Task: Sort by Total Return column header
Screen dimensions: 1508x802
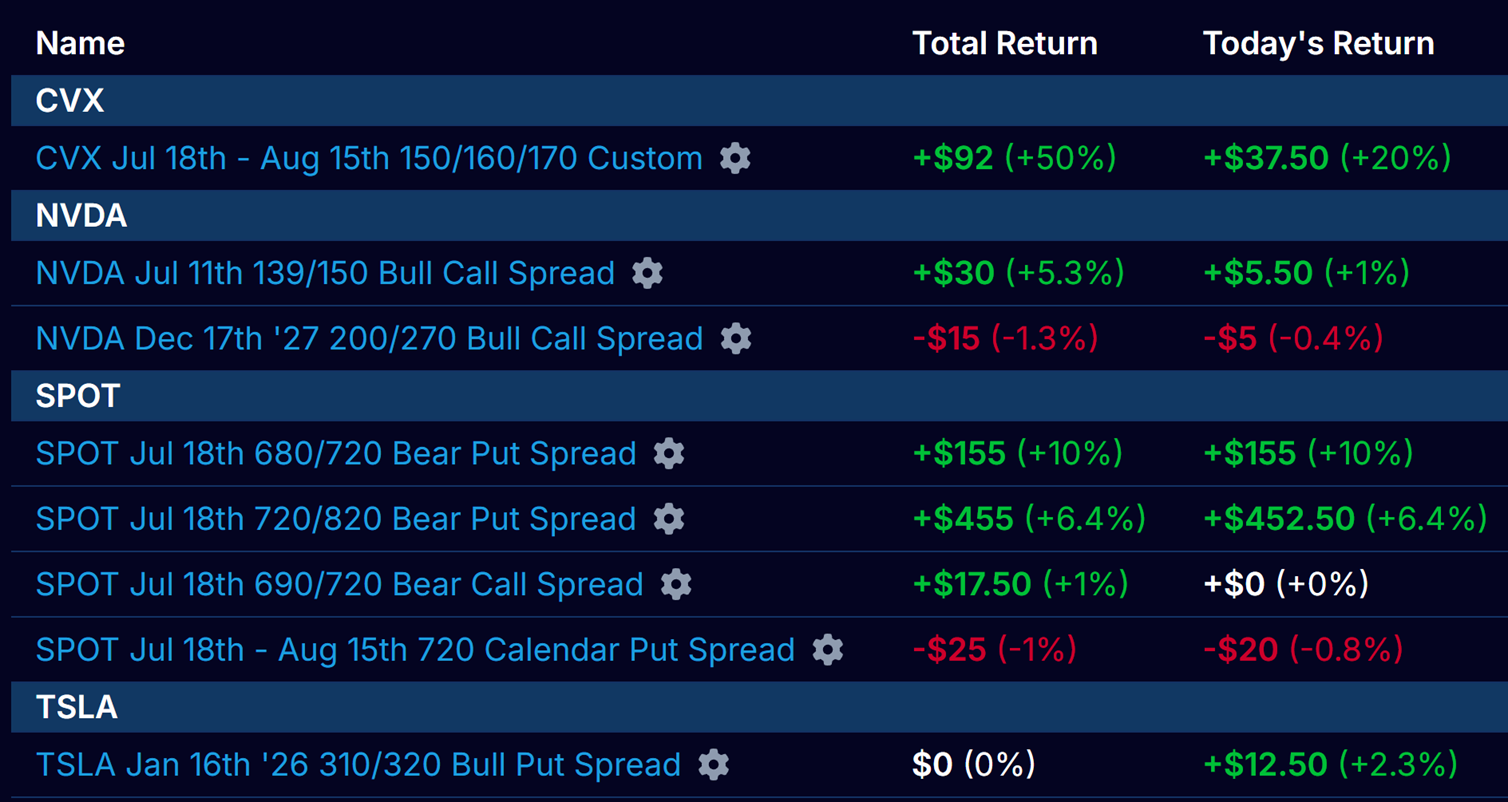Action: coord(1004,43)
